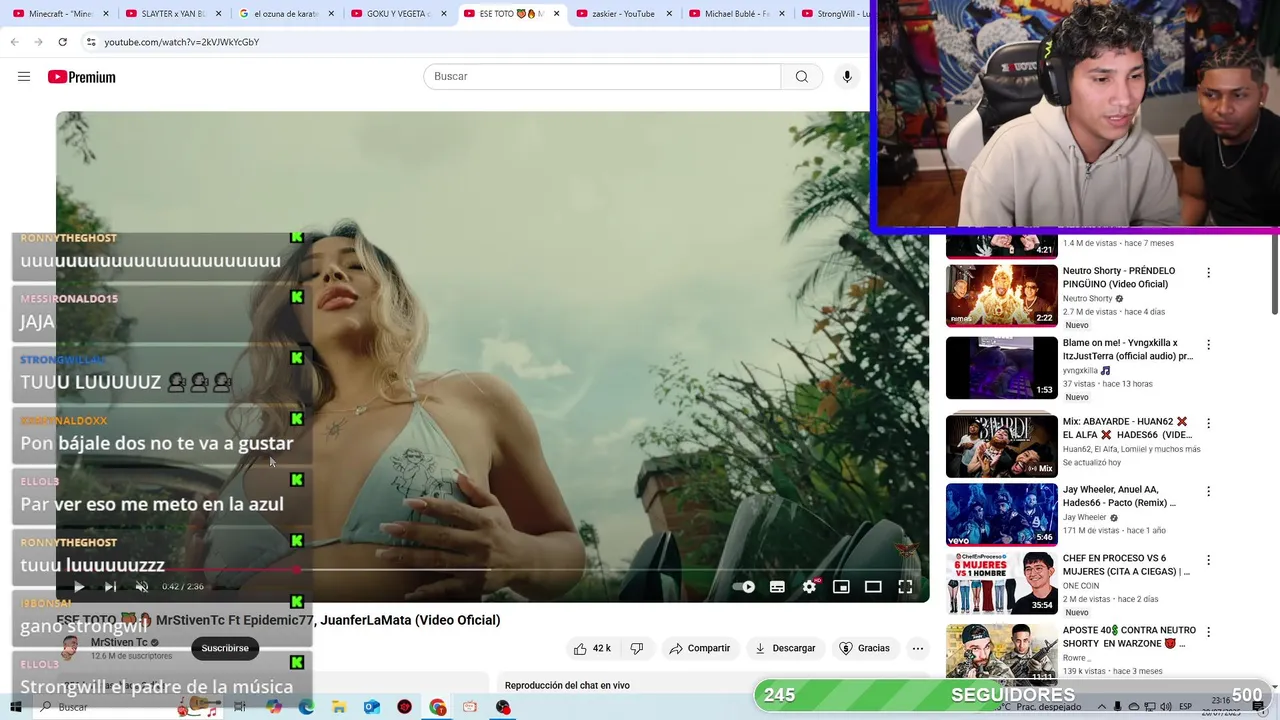Send thanks using Gracias button
1280x720 pixels.
(x=864, y=648)
